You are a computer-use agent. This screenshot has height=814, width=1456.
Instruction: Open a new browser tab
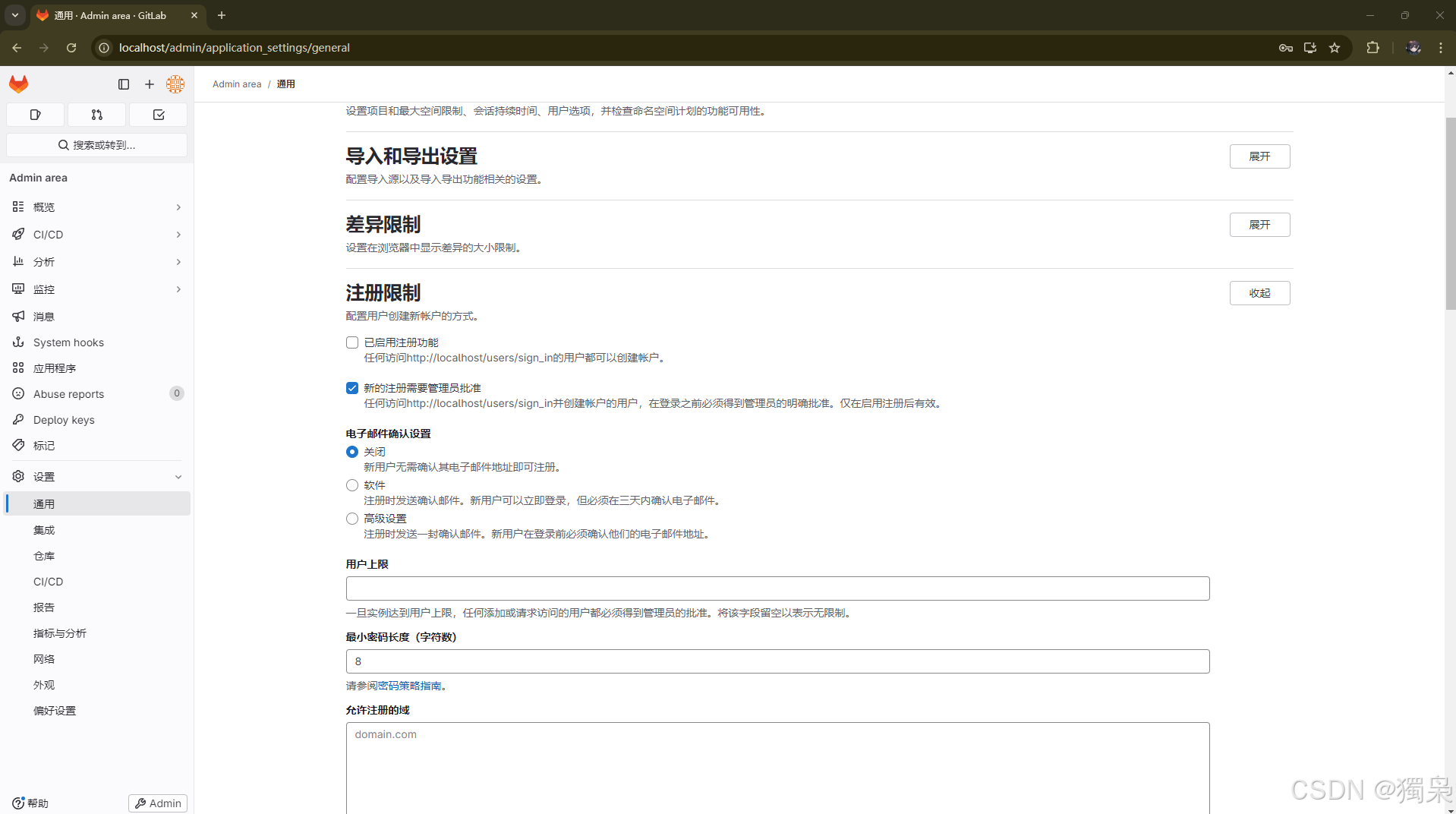[222, 15]
